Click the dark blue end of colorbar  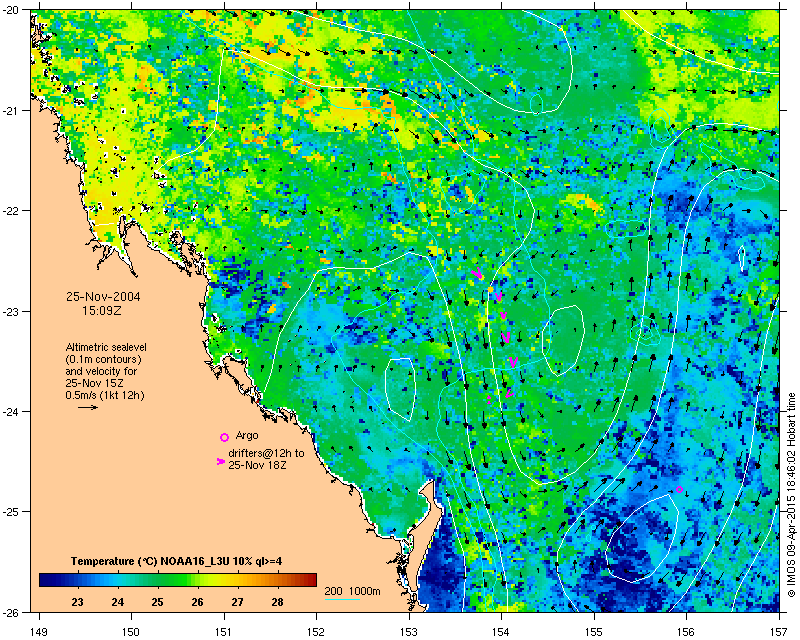point(46,580)
